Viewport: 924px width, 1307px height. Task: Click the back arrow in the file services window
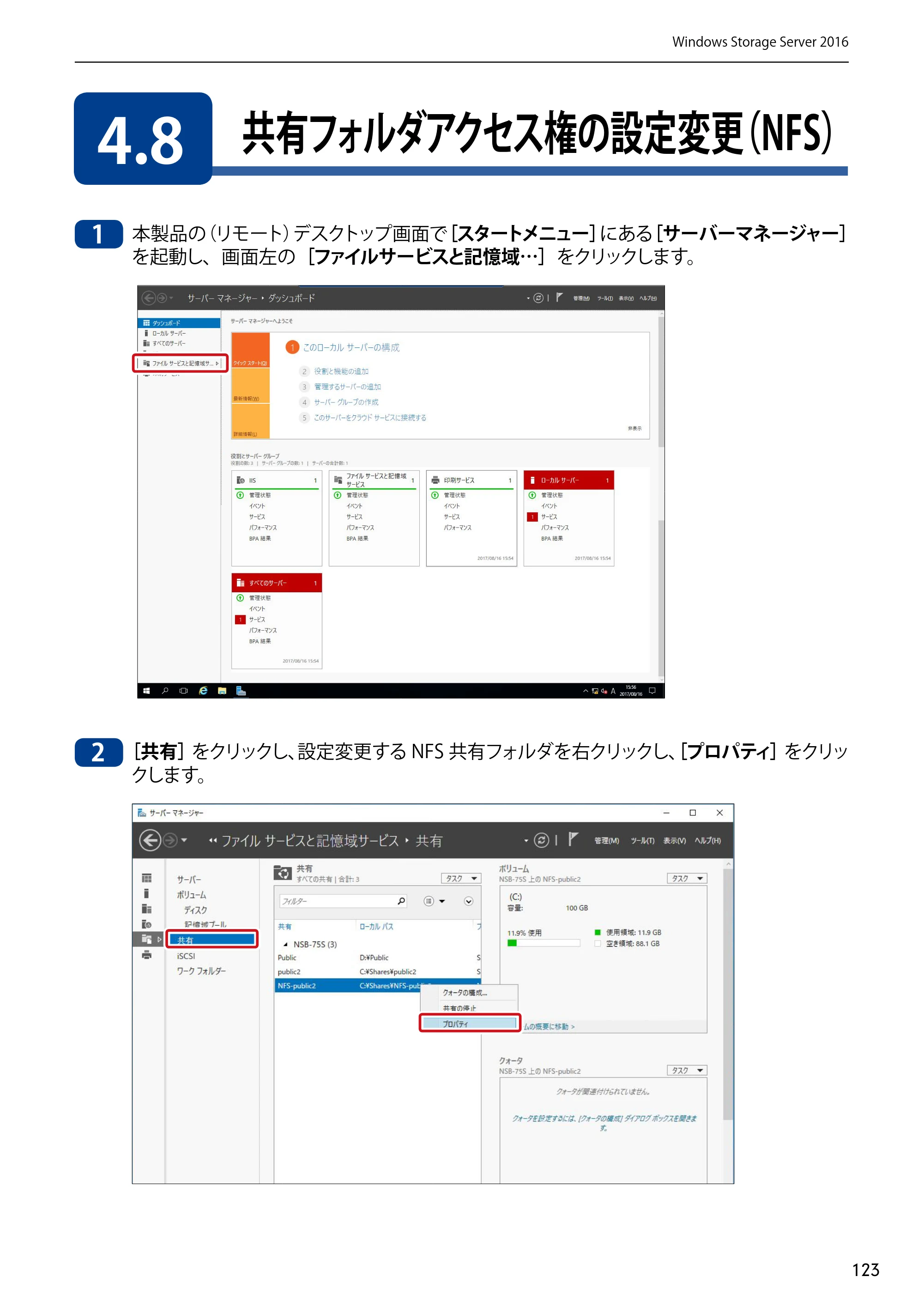coord(150,840)
